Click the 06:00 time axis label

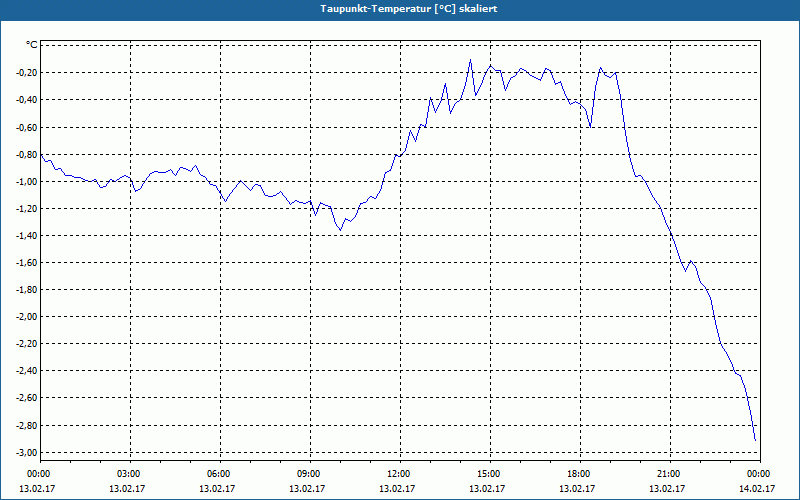[x=220, y=474]
